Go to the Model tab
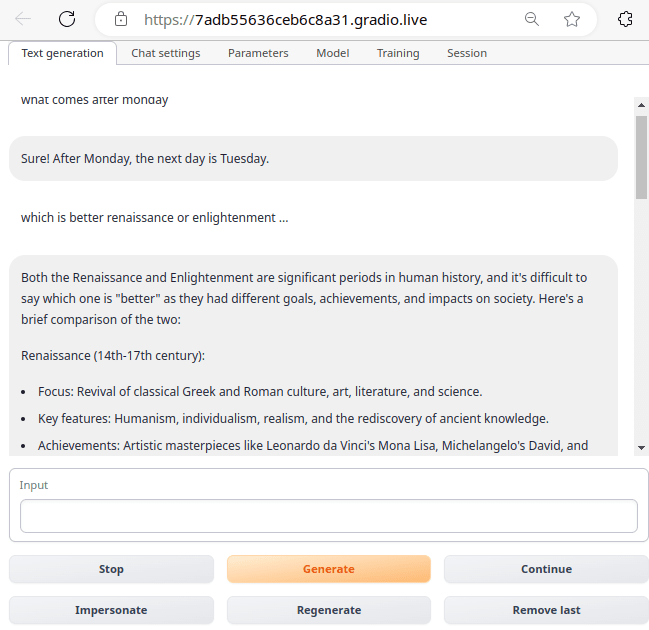The width and height of the screenshot is (649, 630). [x=333, y=53]
